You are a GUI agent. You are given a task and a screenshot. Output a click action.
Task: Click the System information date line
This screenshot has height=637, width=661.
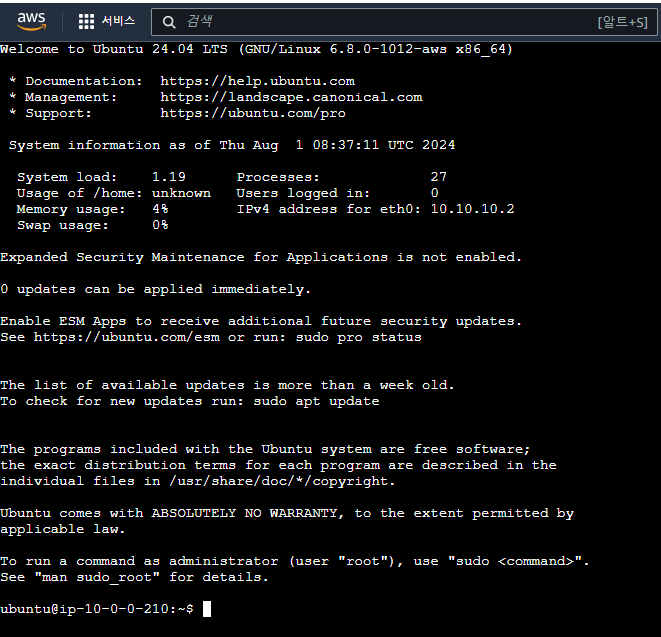[232, 145]
